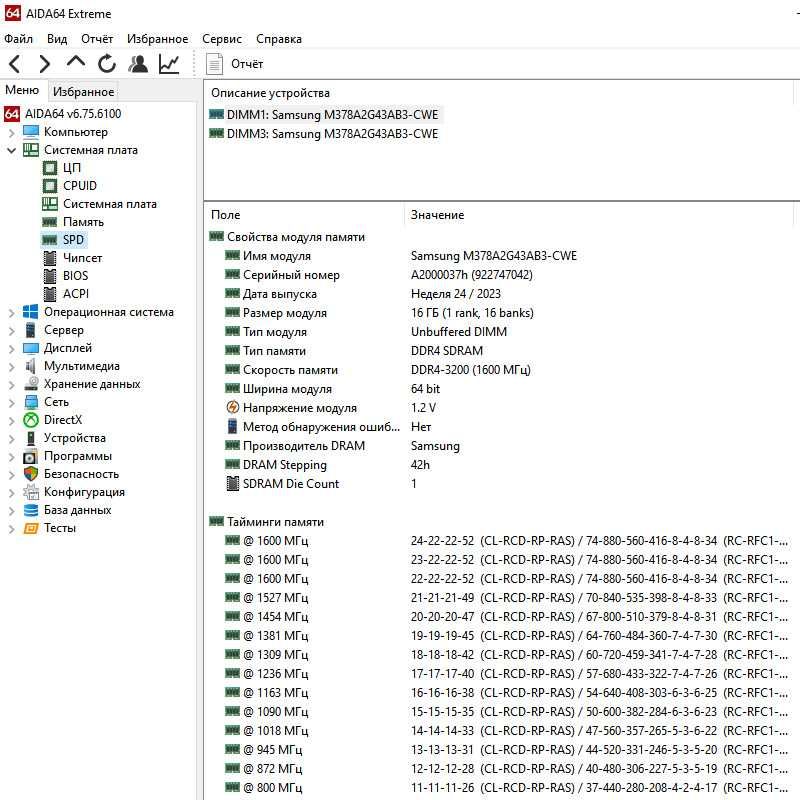The image size is (800, 800).
Task: Switch to the Меню tab
Action: [22, 90]
